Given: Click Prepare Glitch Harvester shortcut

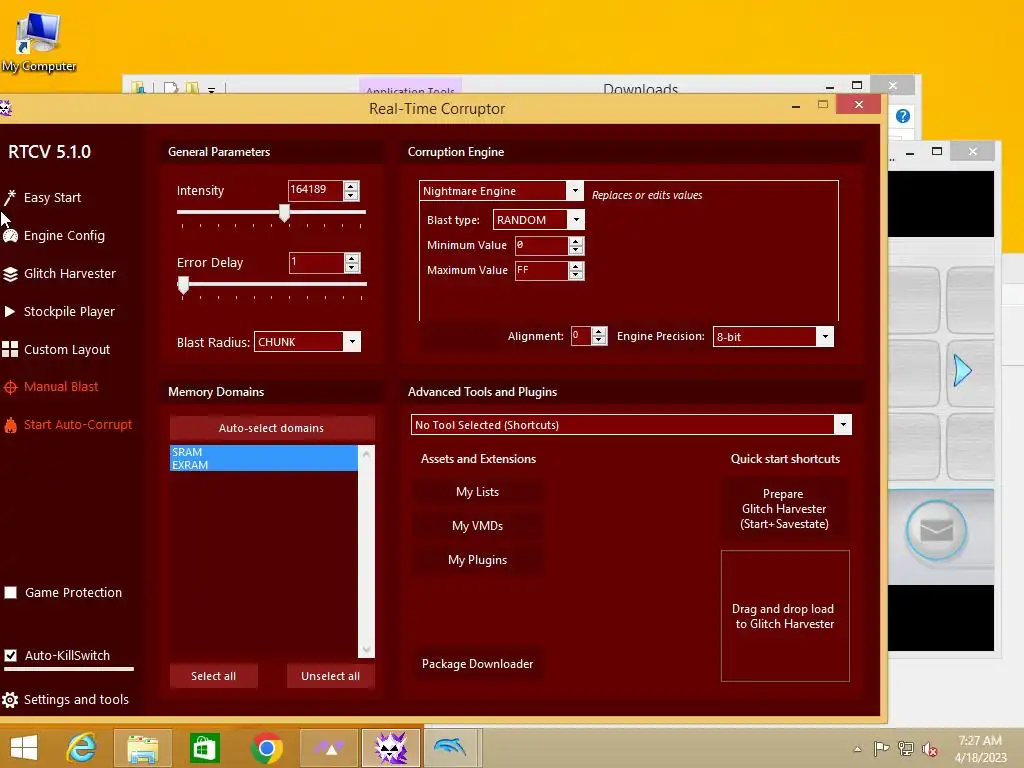Looking at the screenshot, I should [x=784, y=509].
